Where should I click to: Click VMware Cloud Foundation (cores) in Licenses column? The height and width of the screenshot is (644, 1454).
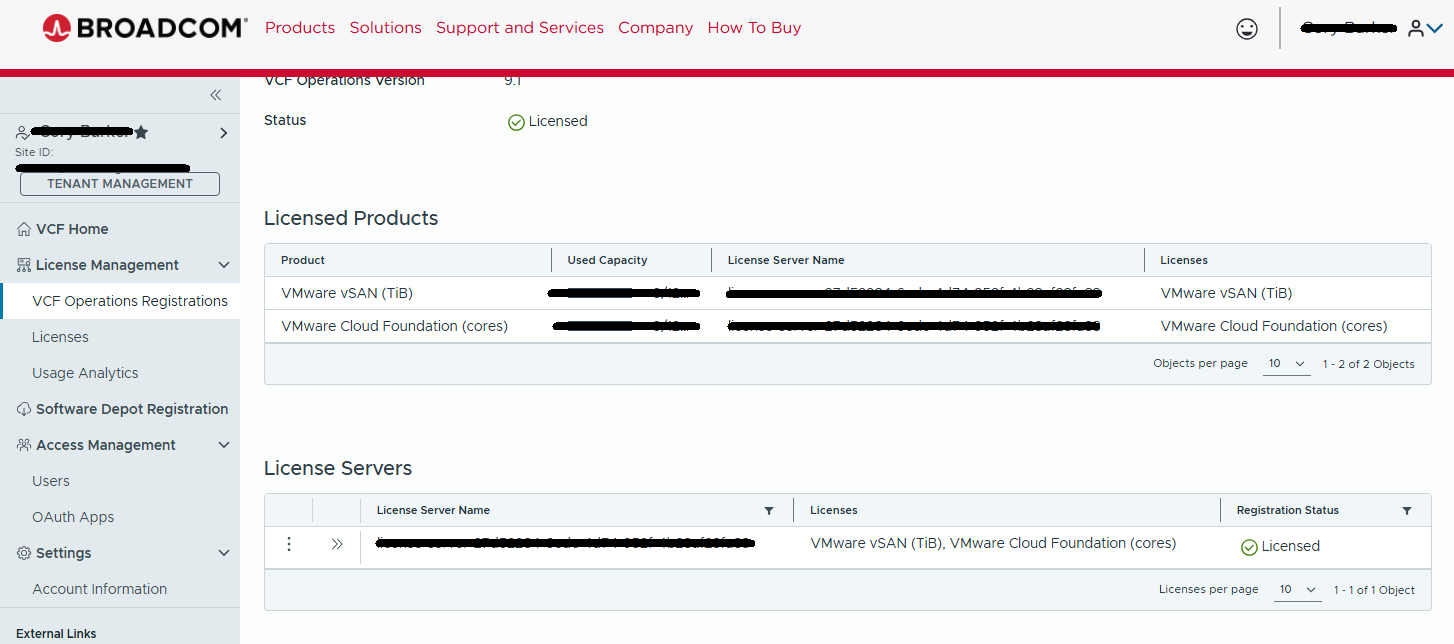click(x=1274, y=326)
